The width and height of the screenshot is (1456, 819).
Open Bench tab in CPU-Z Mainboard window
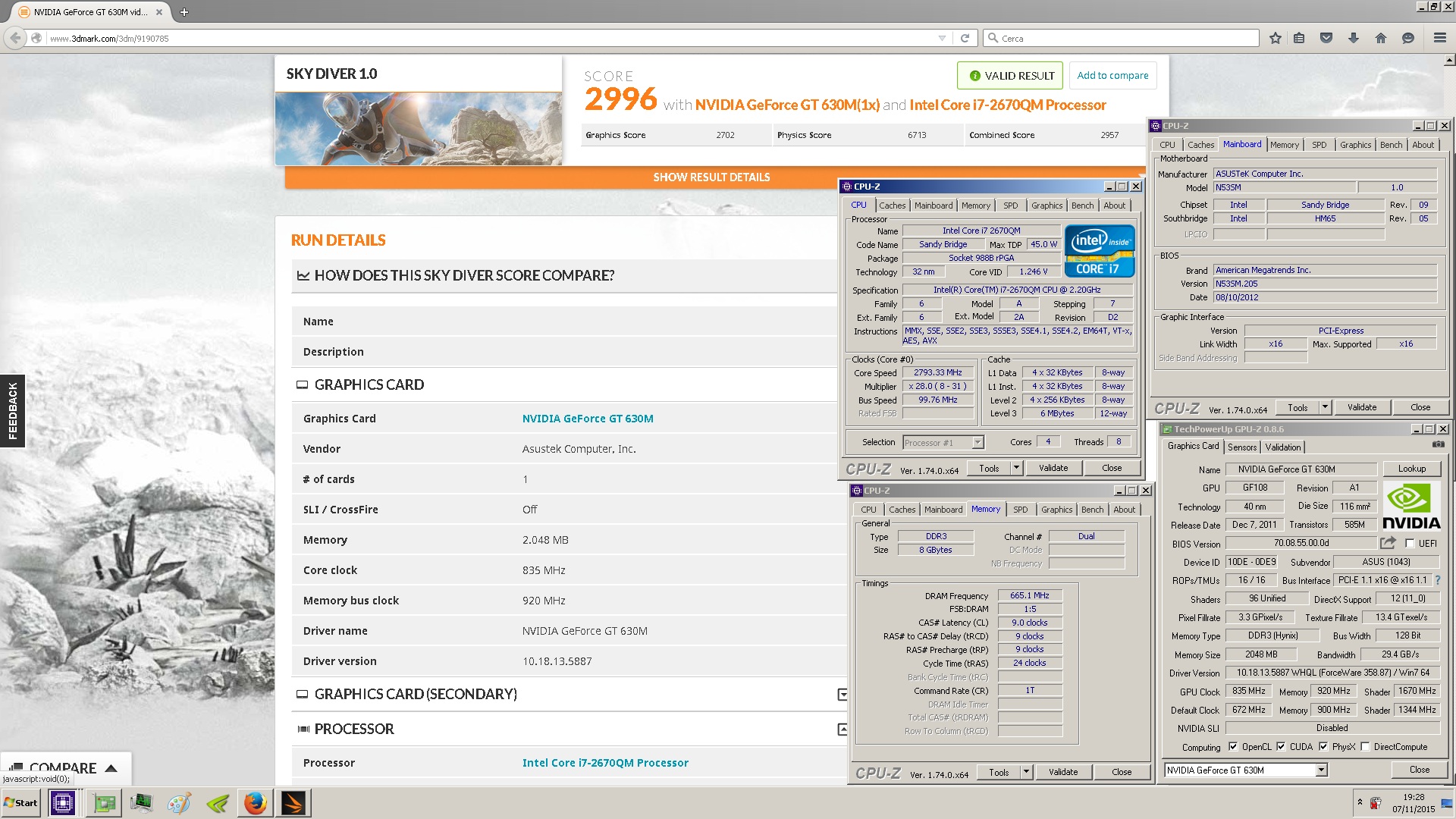coord(1391,145)
